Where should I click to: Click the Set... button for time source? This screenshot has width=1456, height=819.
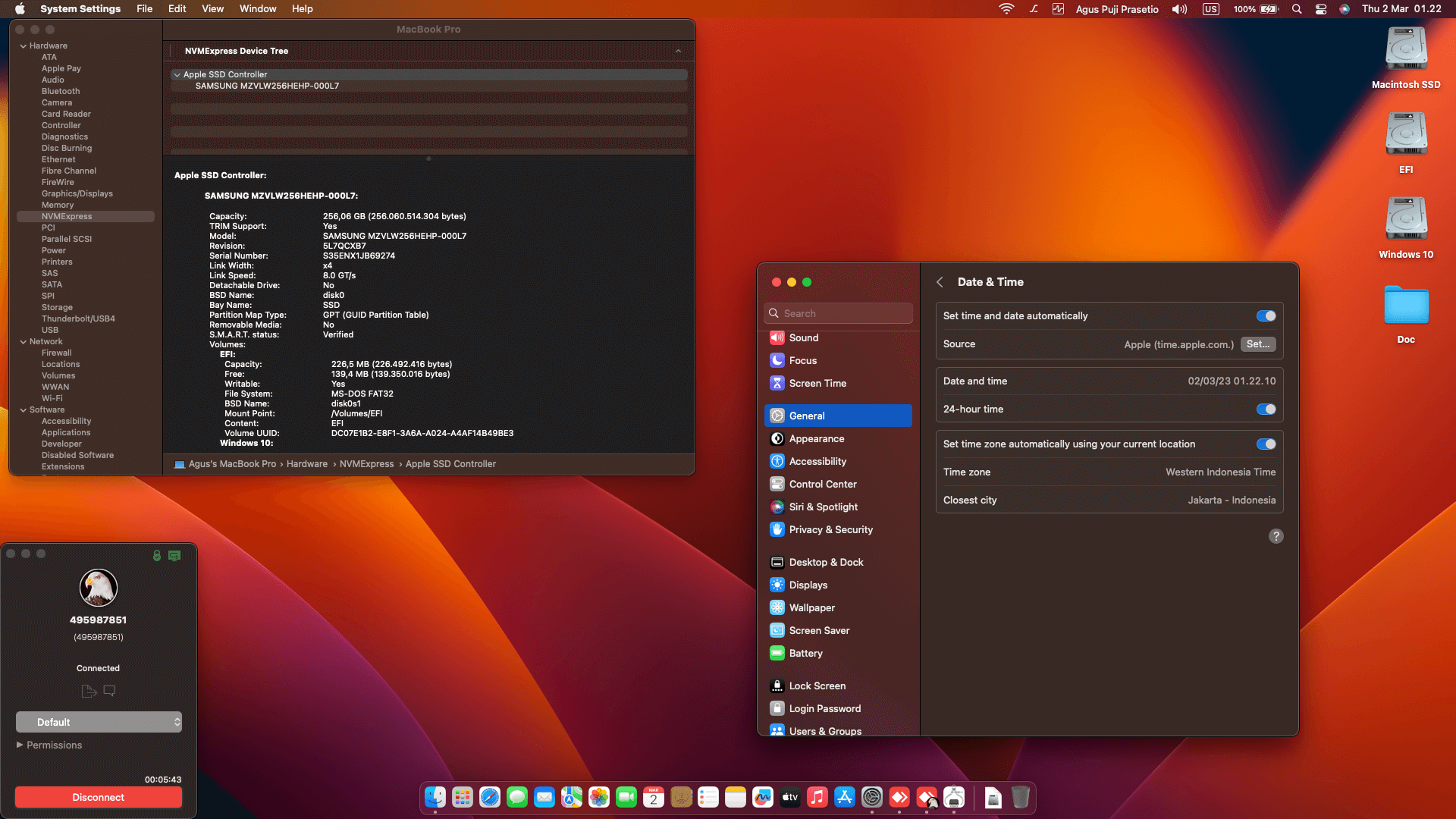(1257, 344)
